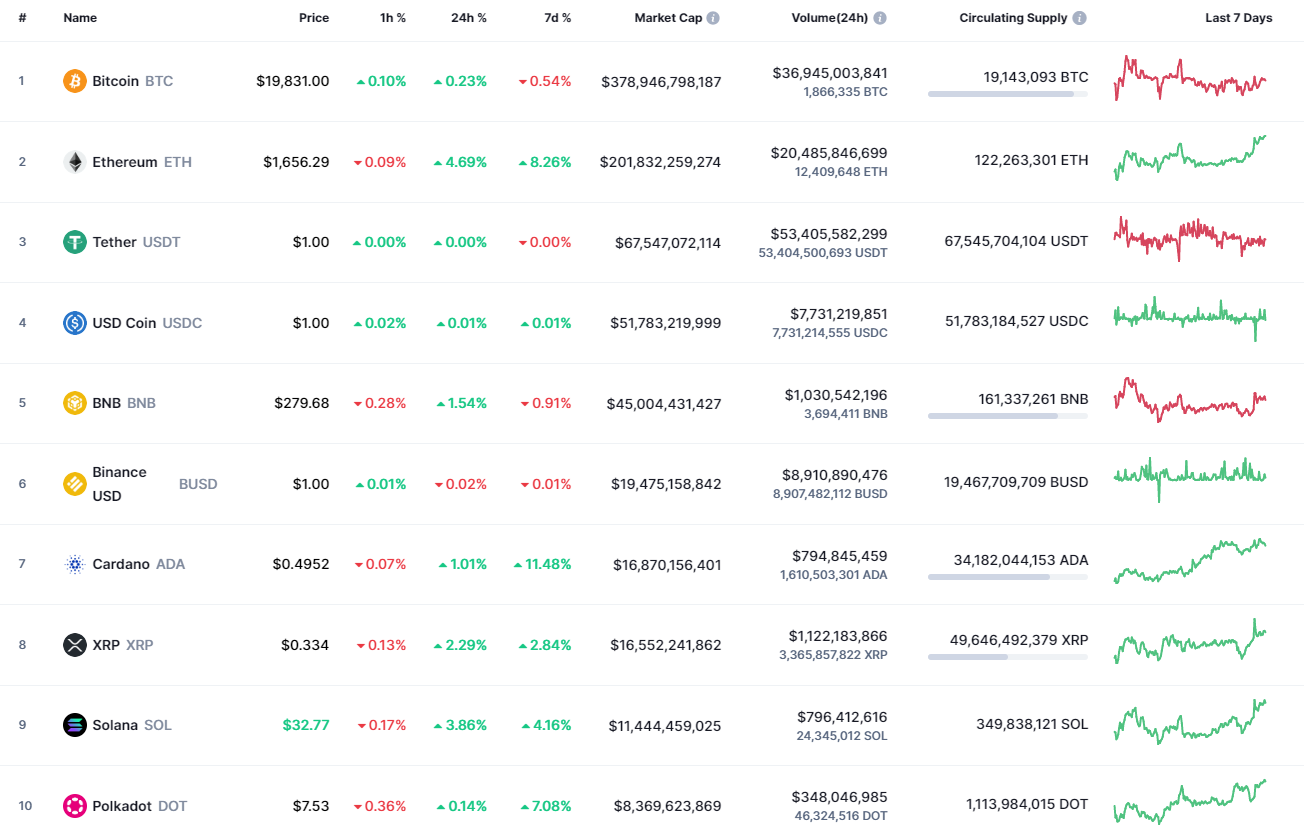
Task: Open Bitcoin 7-day sparkline chart
Action: click(1190, 78)
